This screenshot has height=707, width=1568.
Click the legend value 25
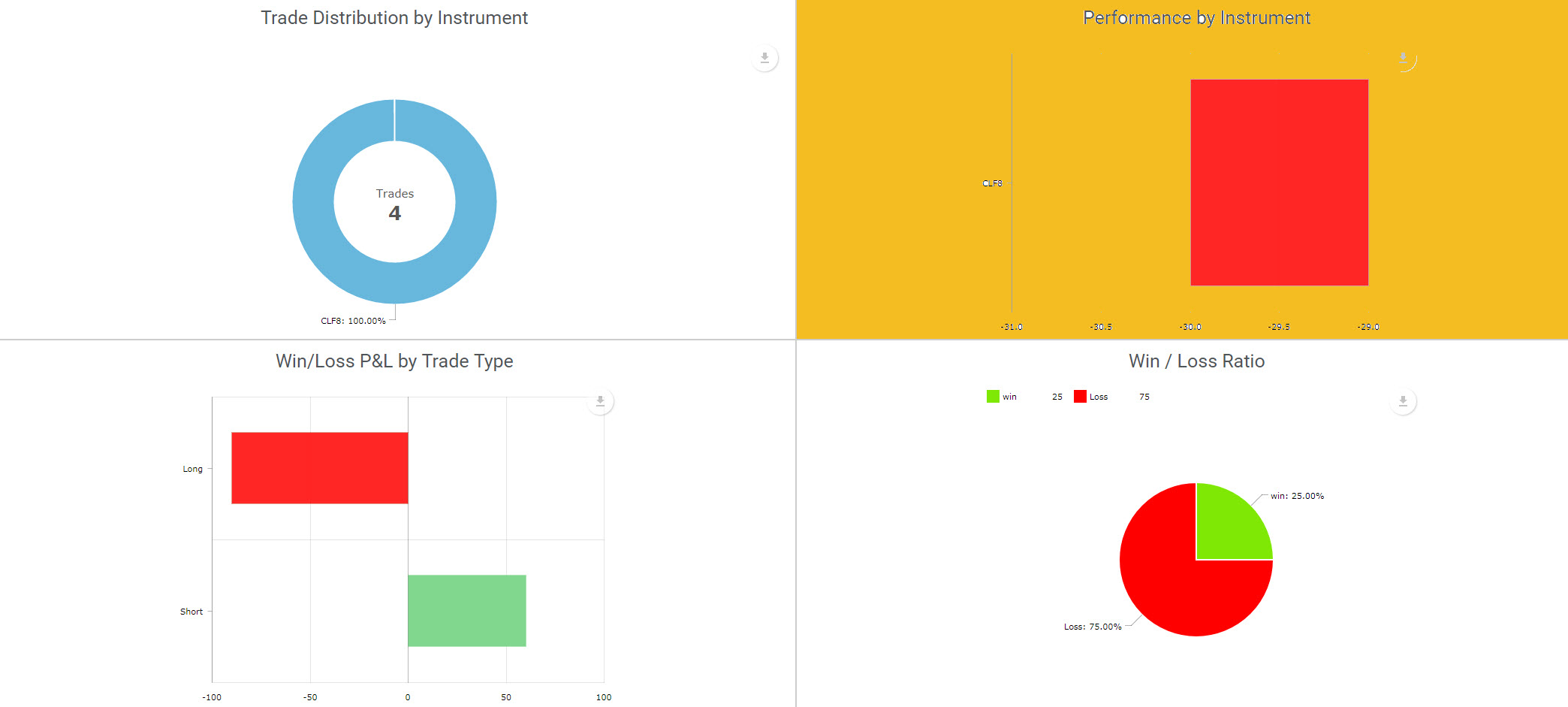1057,397
